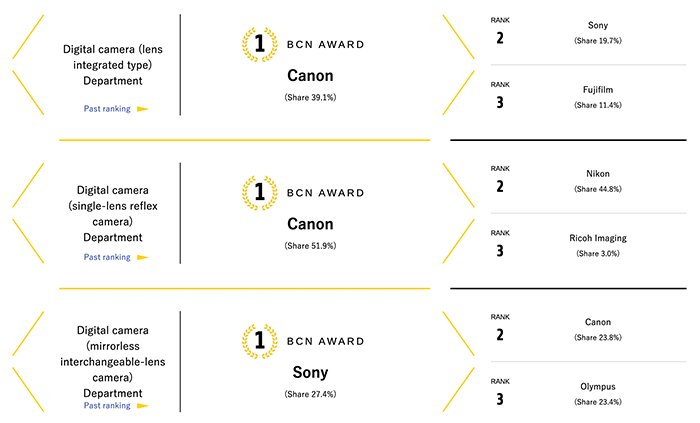This screenshot has height=423, width=700.
Task: Select Canon winner with 51.9% share
Action: [x=310, y=224]
